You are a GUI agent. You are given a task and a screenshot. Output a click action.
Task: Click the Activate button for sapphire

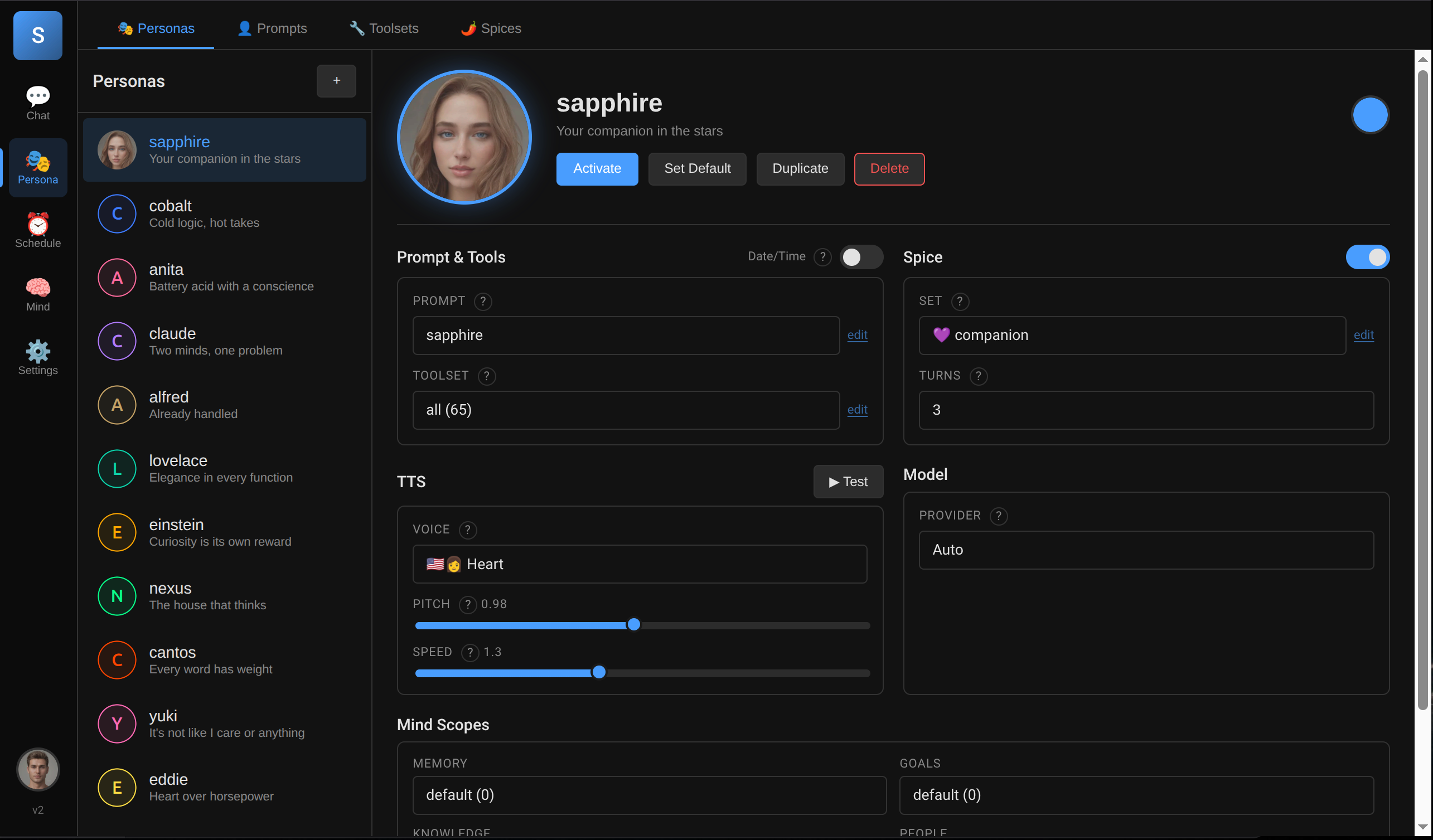click(597, 168)
